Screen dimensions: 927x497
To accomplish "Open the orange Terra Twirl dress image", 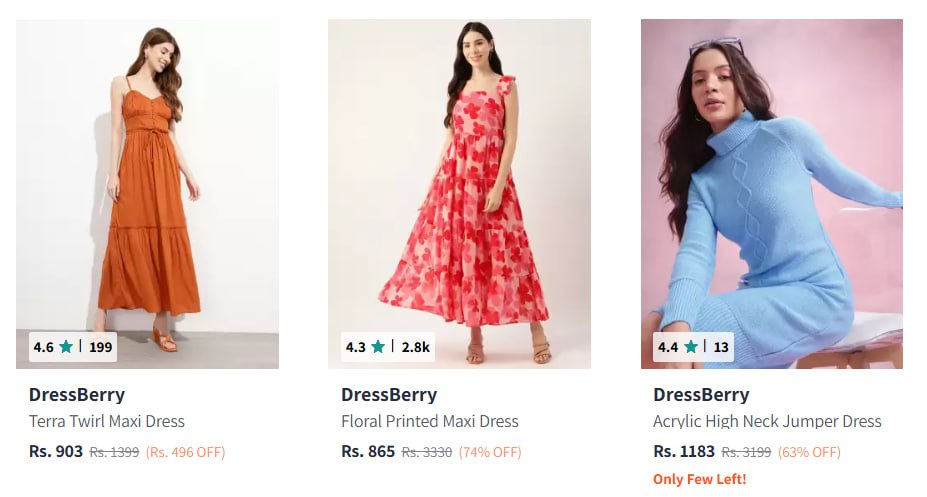I will [x=147, y=180].
